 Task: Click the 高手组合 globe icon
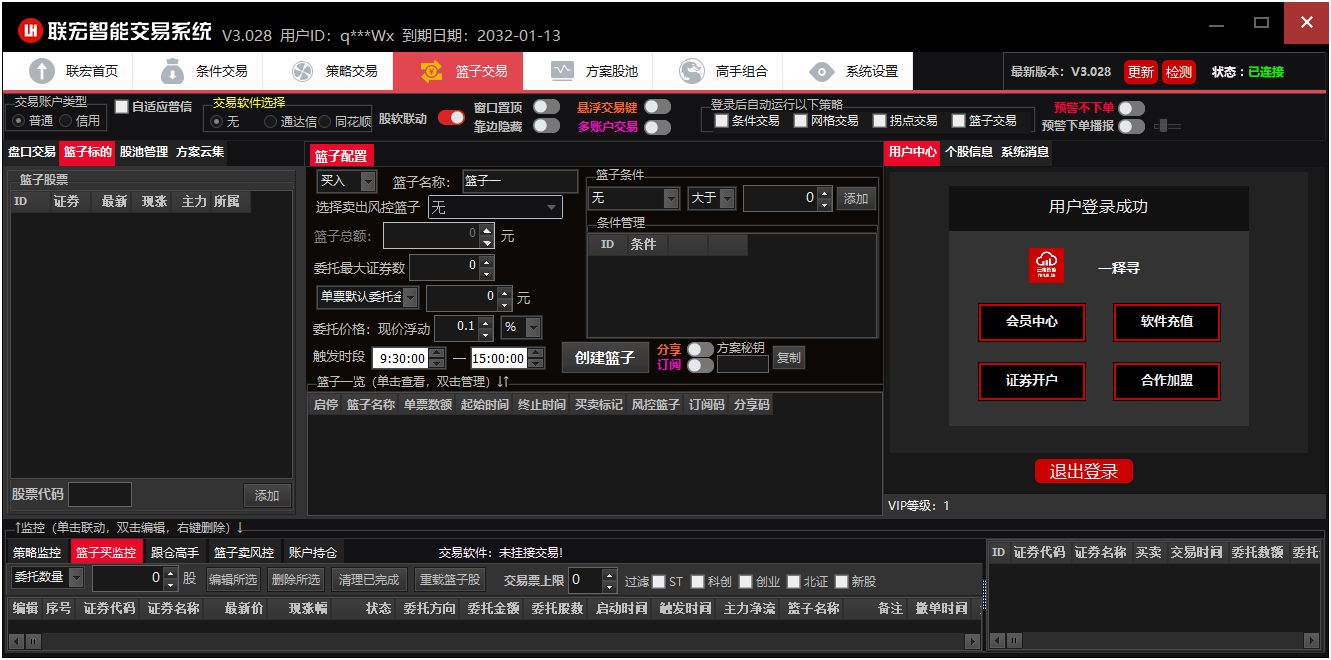tap(692, 71)
